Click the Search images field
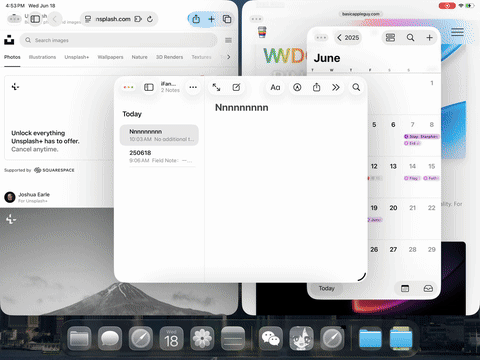480x360 pixels. [x=118, y=40]
